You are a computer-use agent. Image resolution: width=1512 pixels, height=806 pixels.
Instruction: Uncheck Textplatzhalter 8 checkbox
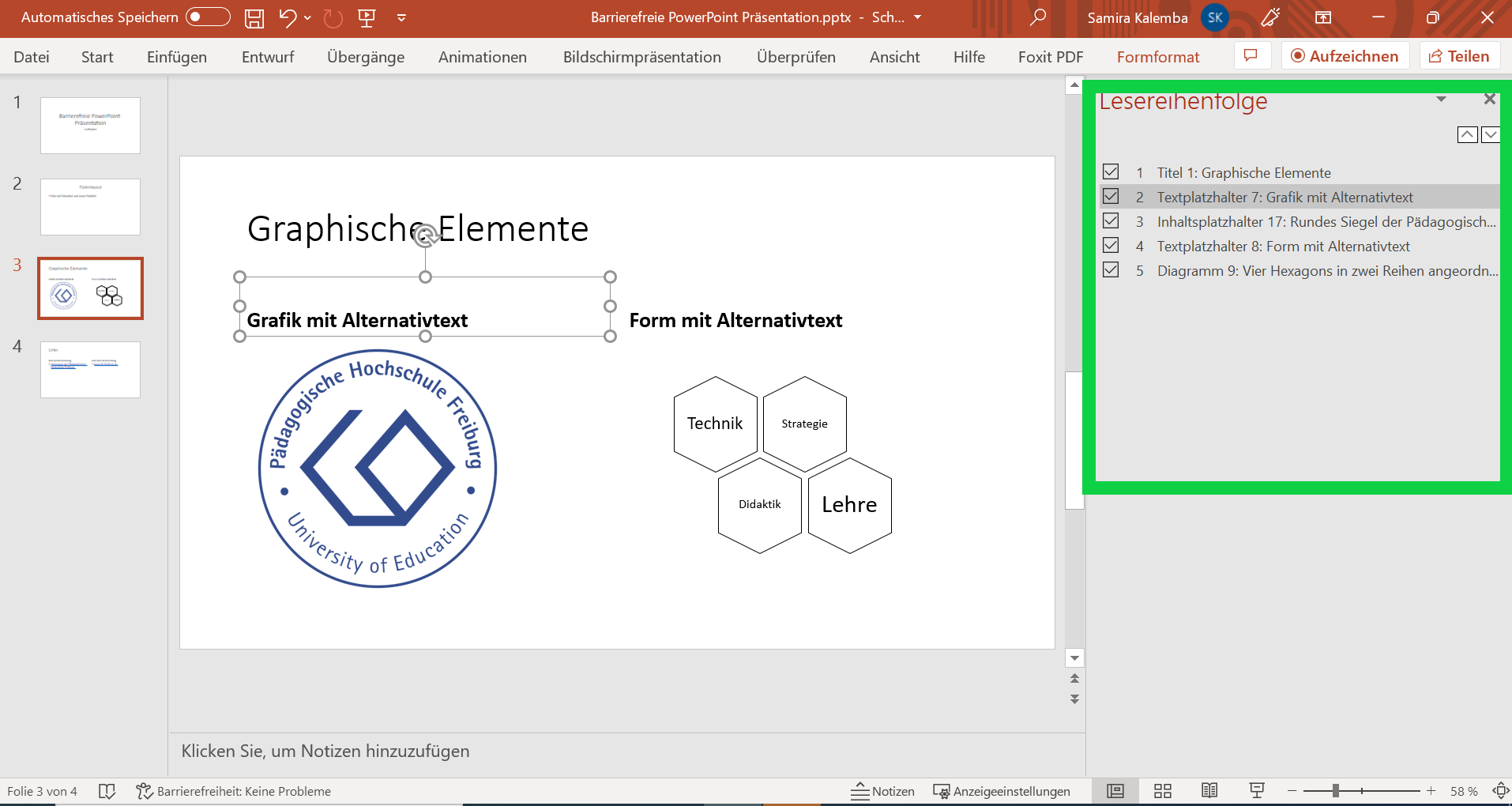(1111, 245)
